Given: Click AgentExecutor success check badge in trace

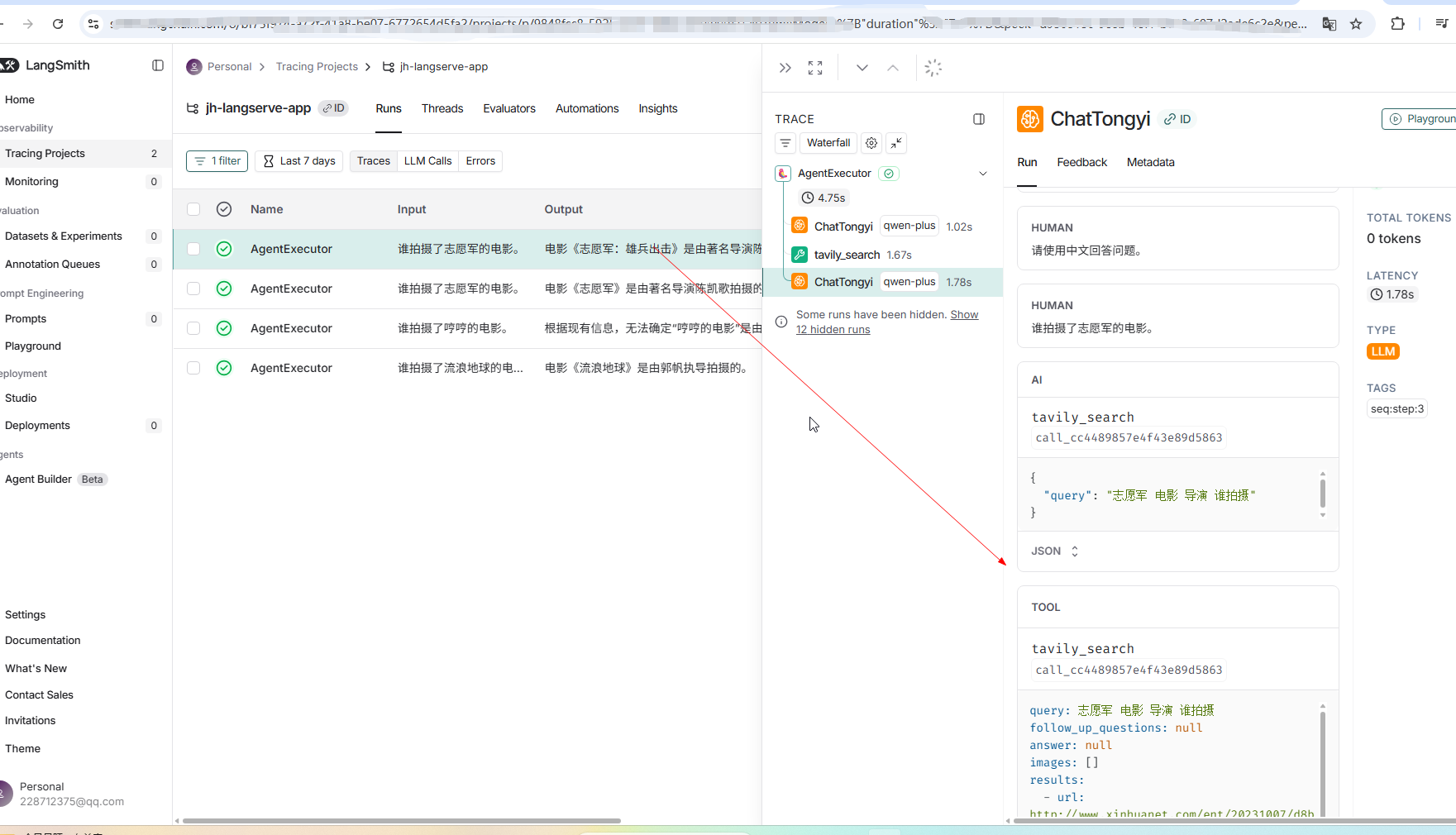Looking at the screenshot, I should point(889,174).
